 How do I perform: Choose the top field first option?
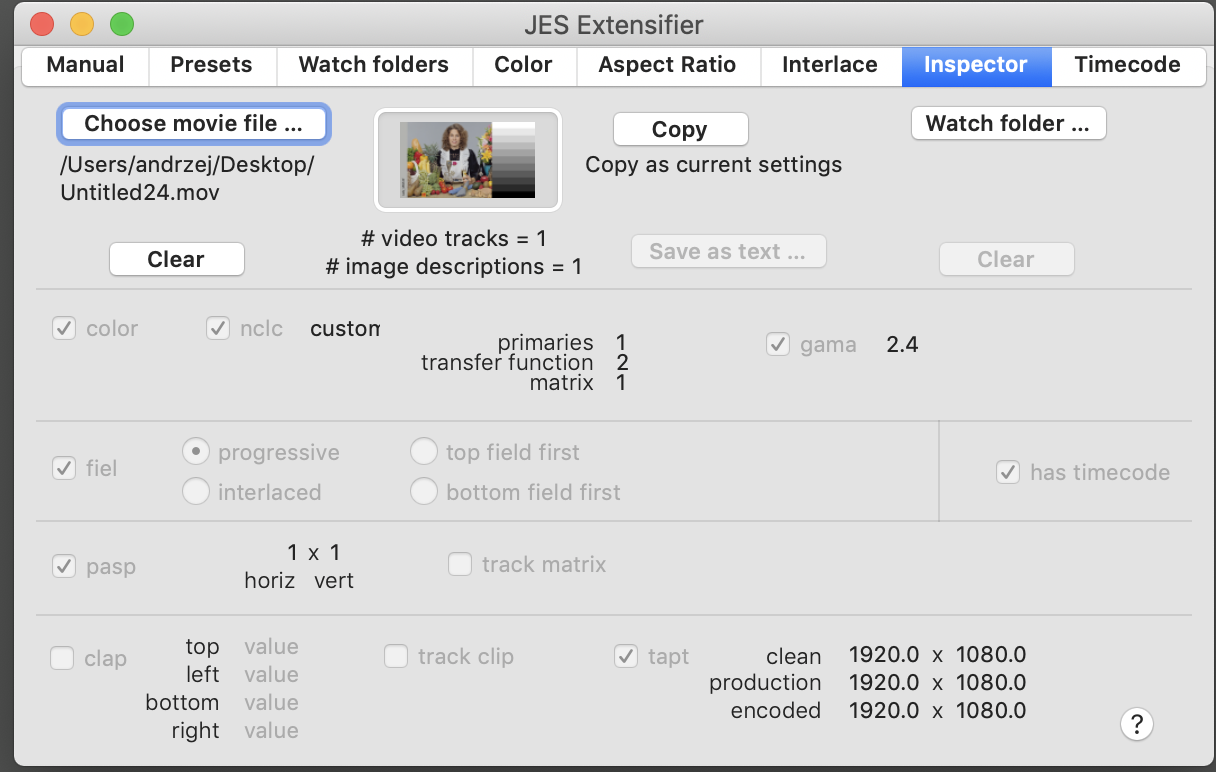click(x=424, y=452)
